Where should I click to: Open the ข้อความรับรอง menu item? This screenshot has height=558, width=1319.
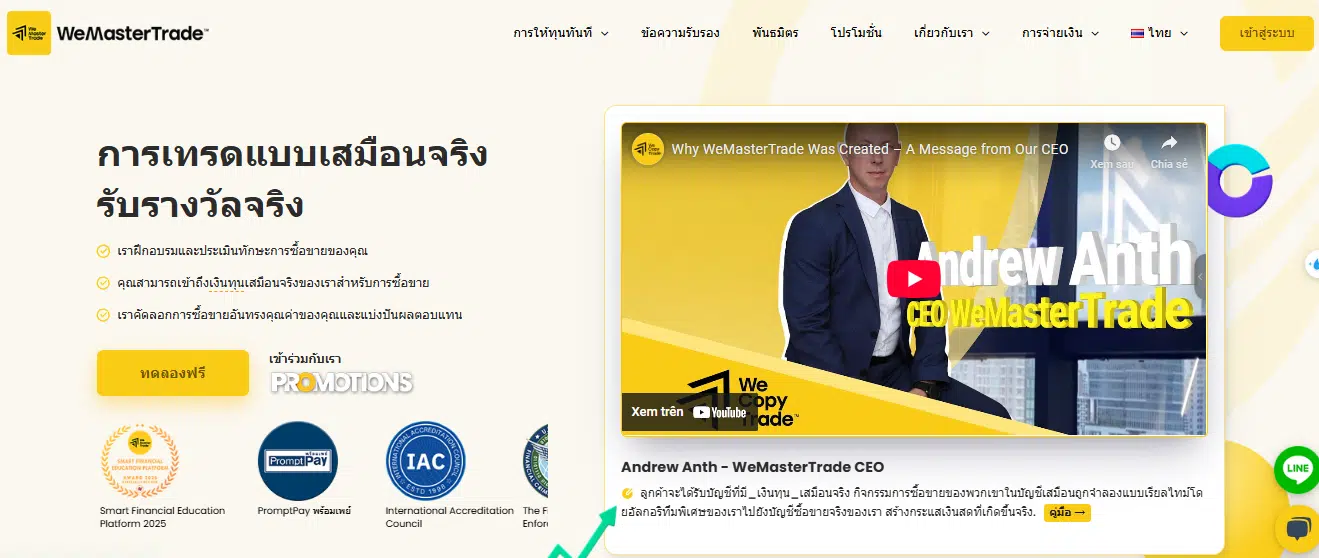pos(680,33)
